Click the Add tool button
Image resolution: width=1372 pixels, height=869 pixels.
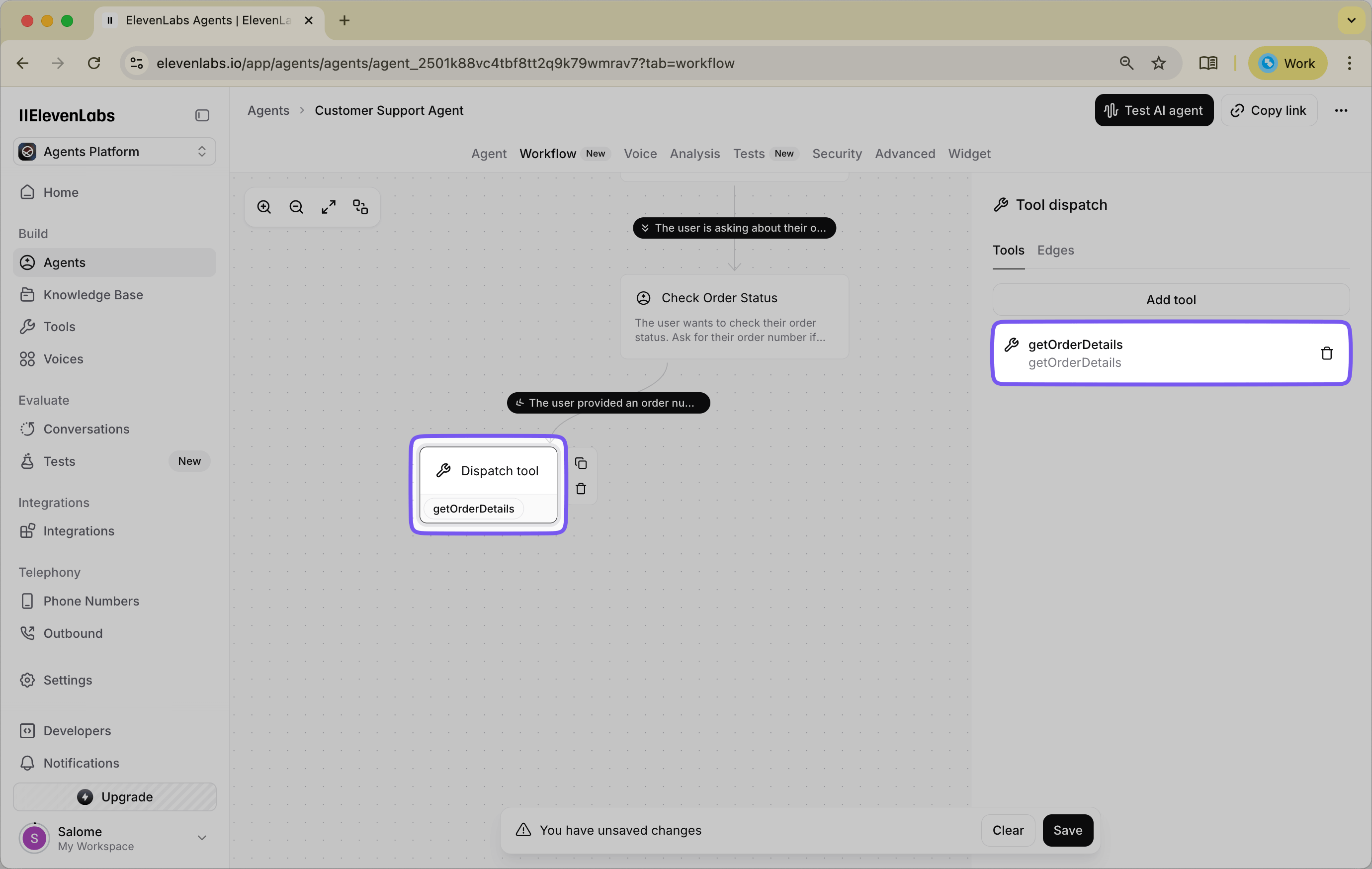coord(1170,299)
